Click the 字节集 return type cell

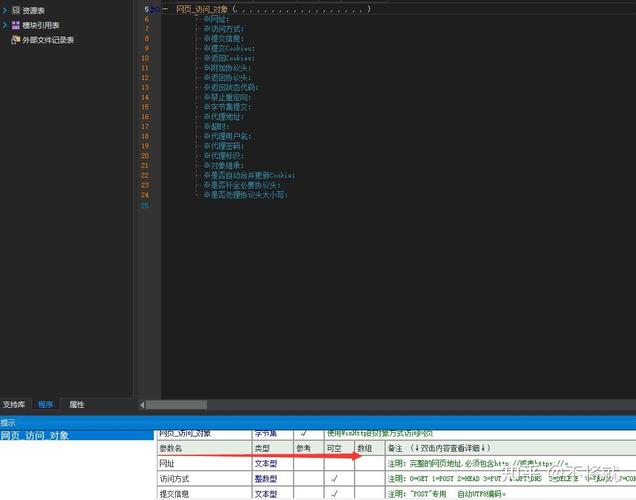click(273, 434)
